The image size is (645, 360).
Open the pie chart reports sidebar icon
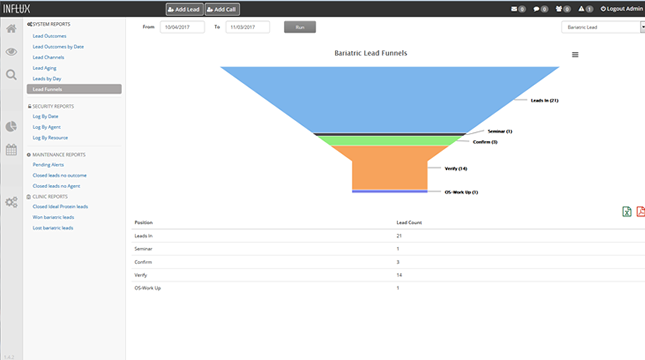12,126
